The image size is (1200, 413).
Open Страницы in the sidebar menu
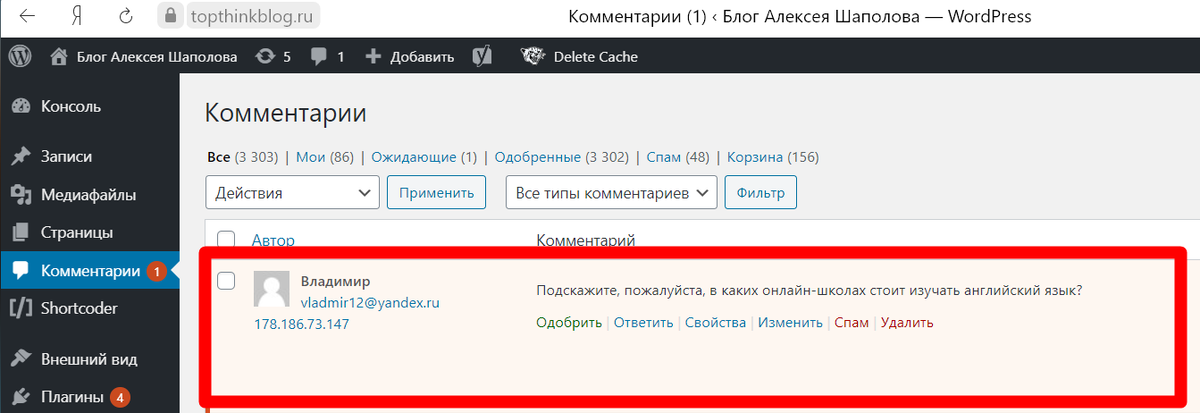point(77,232)
